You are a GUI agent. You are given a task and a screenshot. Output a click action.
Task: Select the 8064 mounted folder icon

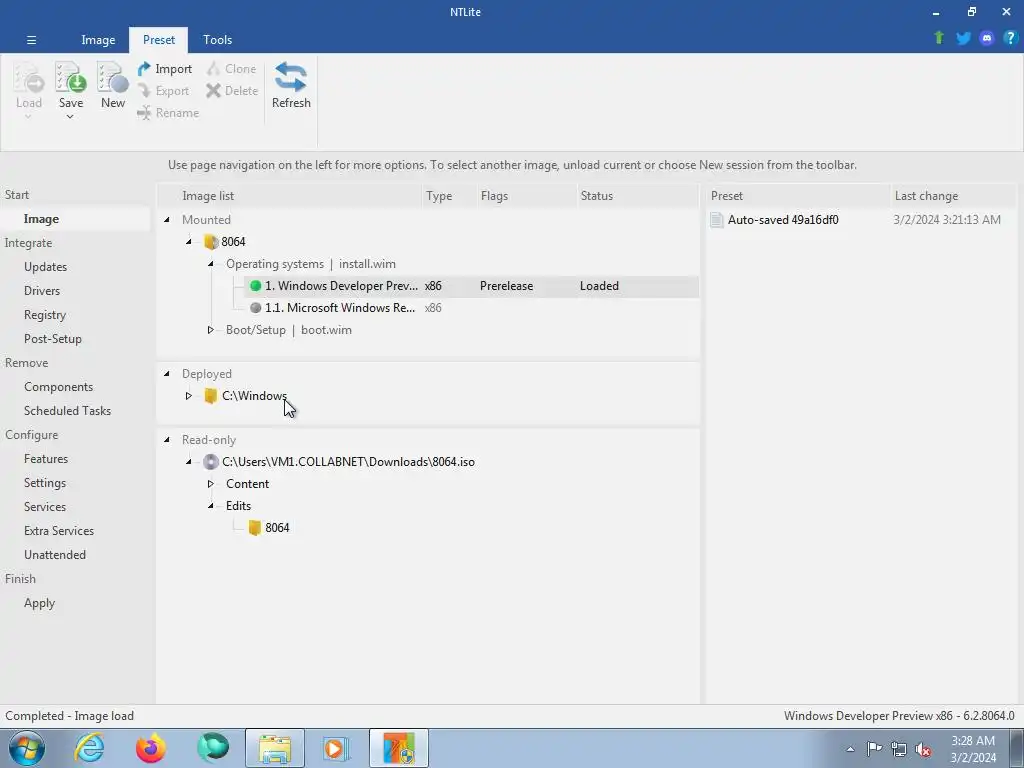211,242
